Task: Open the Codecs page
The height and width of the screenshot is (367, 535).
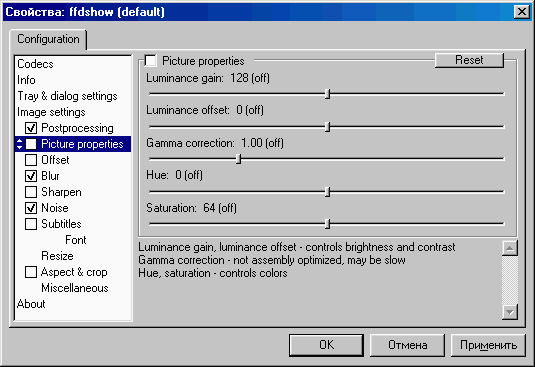Action: point(35,64)
